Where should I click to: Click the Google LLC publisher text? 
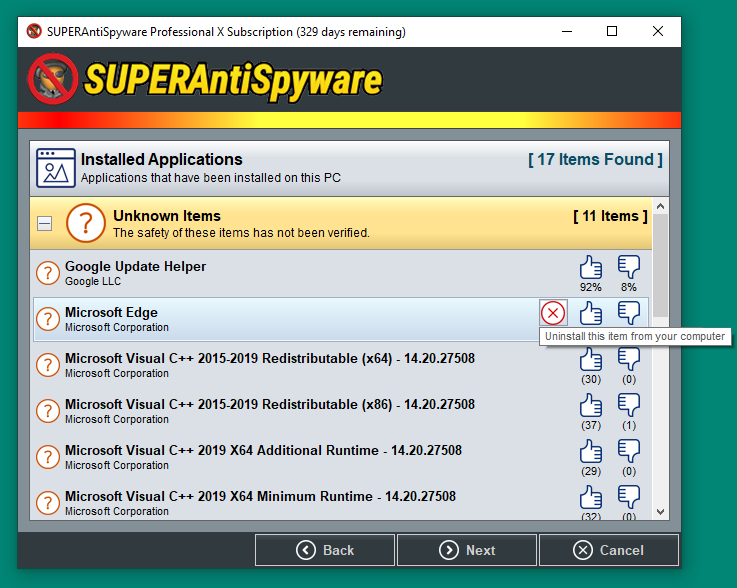[x=93, y=282]
